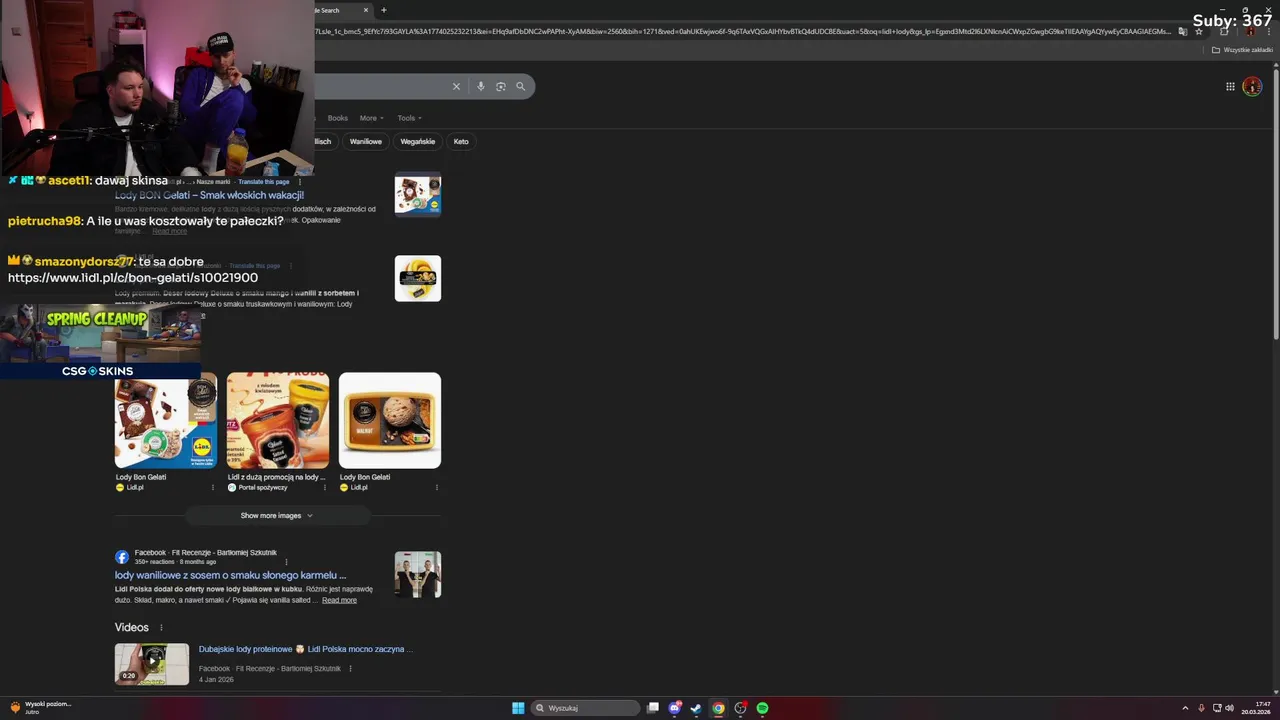
Task: Open the Google apps grid
Action: point(1230,87)
